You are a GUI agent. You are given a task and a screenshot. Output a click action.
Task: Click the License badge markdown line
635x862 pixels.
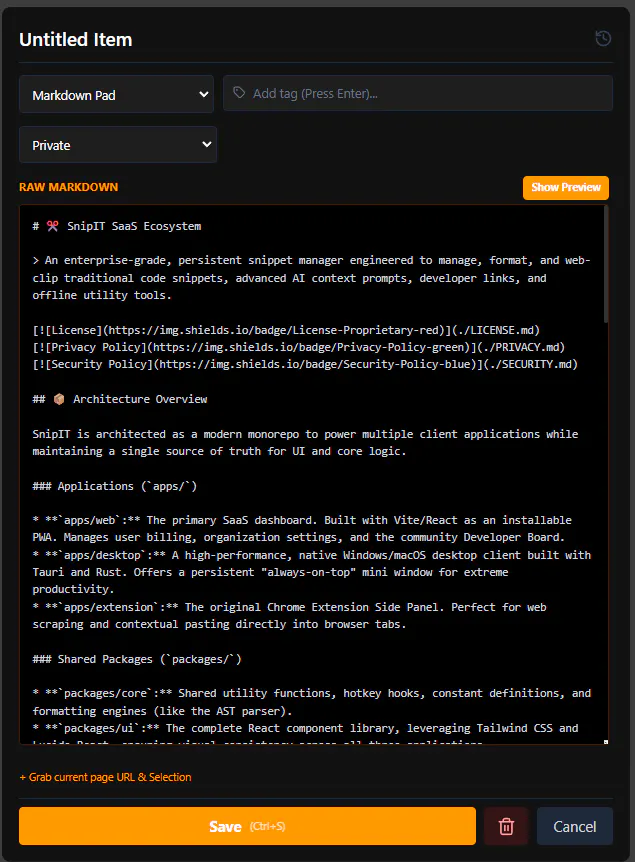click(286, 330)
